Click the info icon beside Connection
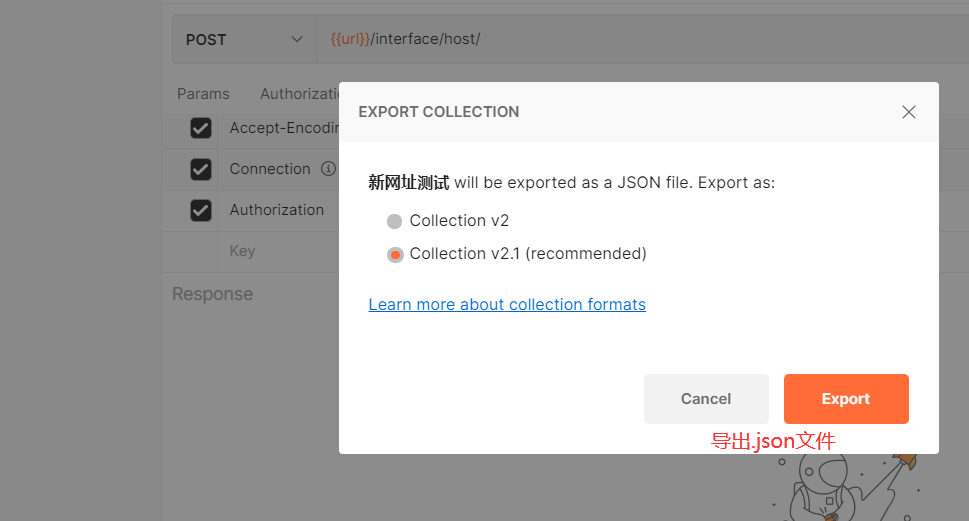969x521 pixels. [x=328, y=169]
